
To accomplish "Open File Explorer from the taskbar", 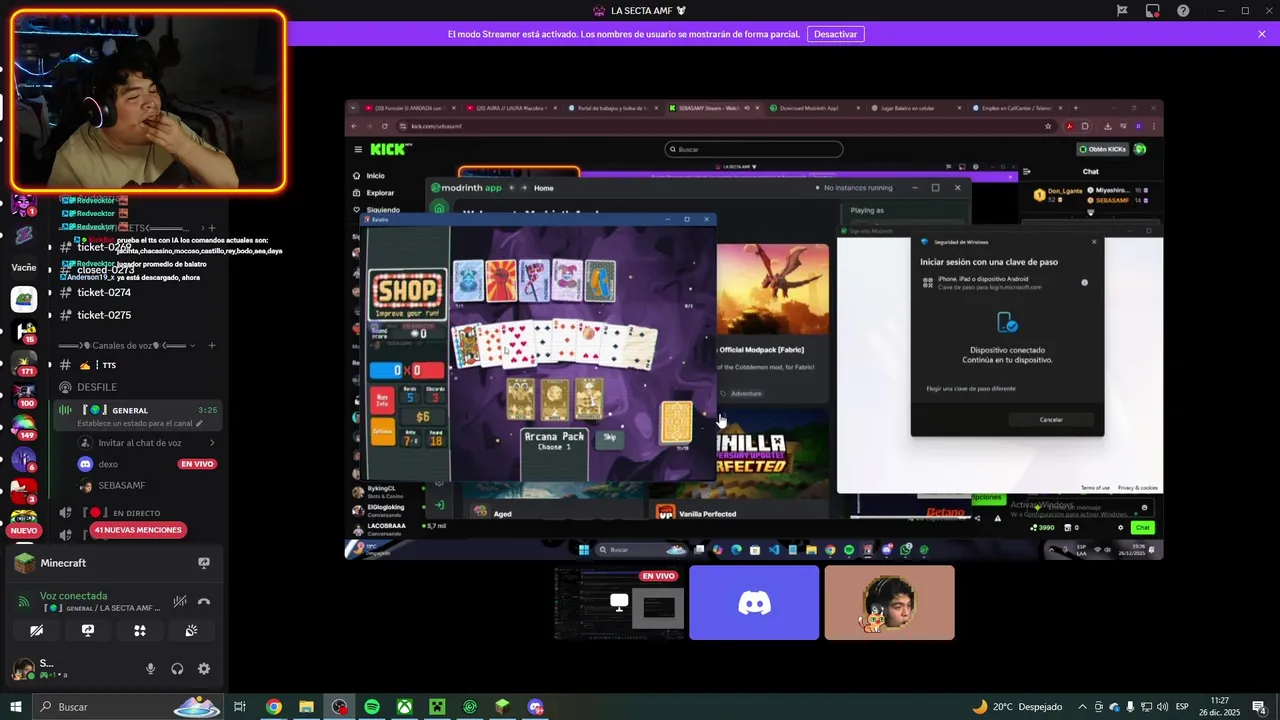I will pos(306,707).
